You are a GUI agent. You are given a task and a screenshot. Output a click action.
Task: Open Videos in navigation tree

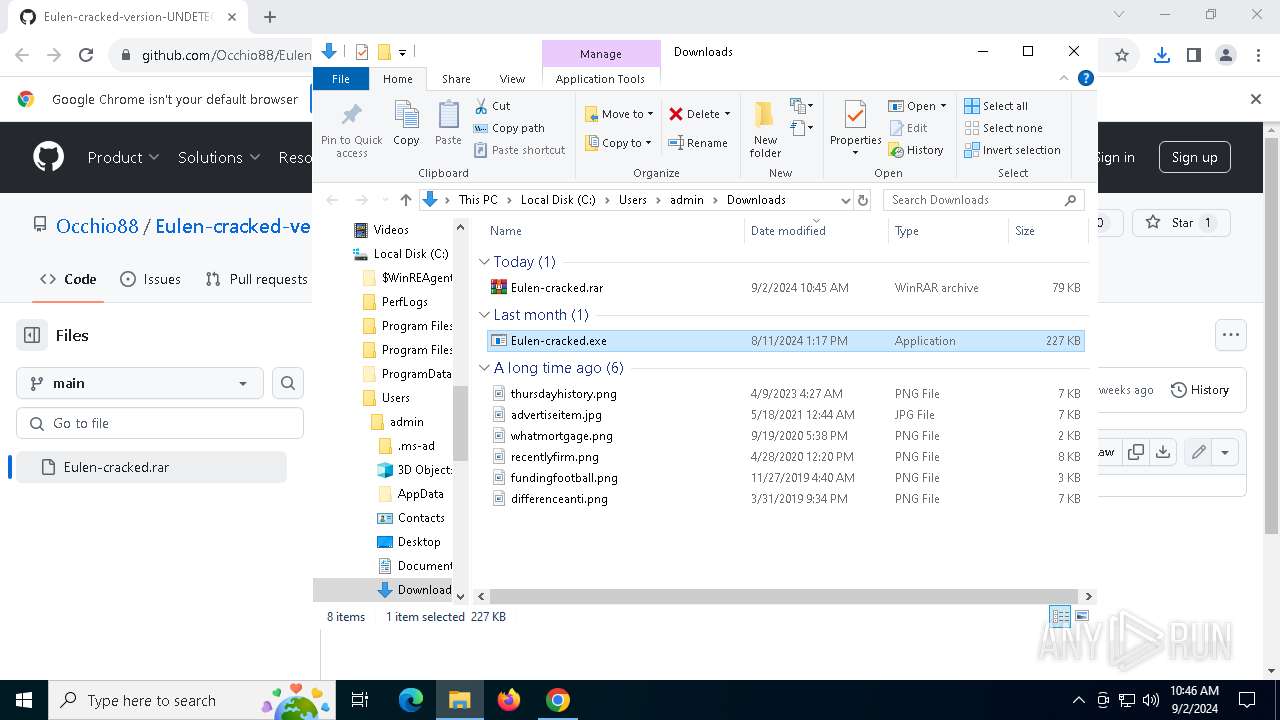391,230
